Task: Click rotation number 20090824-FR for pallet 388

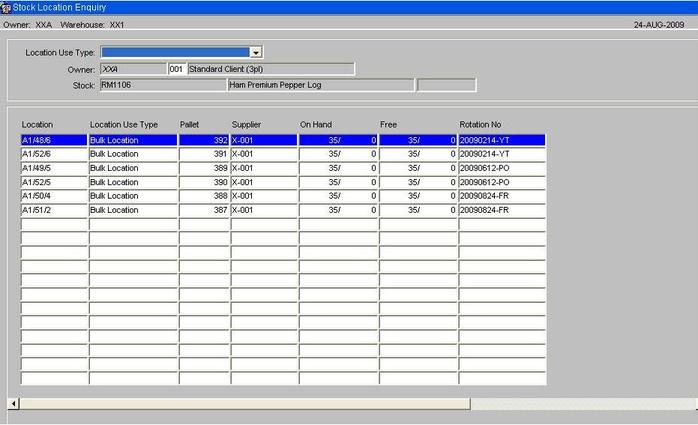Action: point(502,196)
